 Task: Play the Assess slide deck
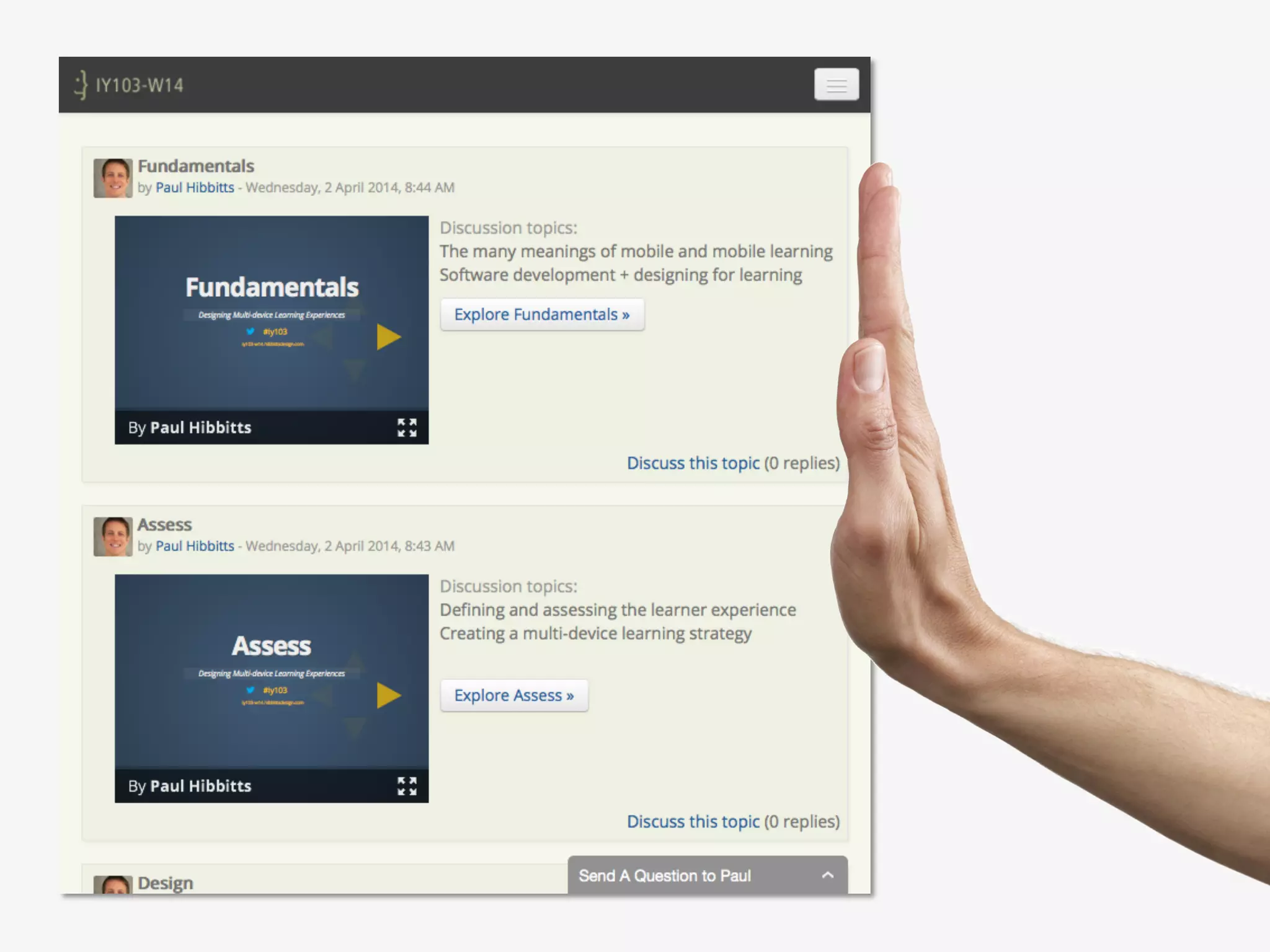point(388,695)
